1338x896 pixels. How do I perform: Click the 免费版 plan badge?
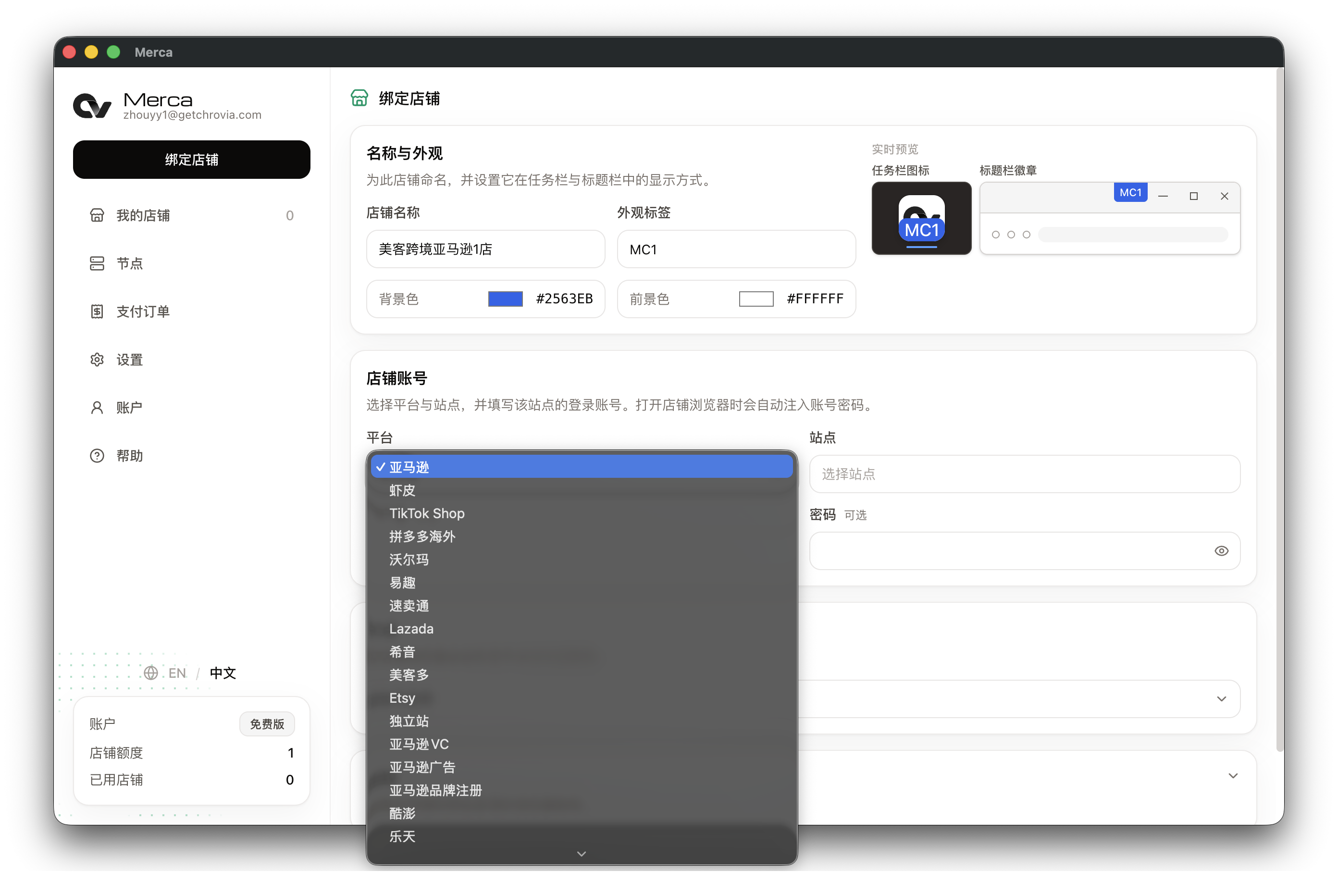(x=267, y=724)
